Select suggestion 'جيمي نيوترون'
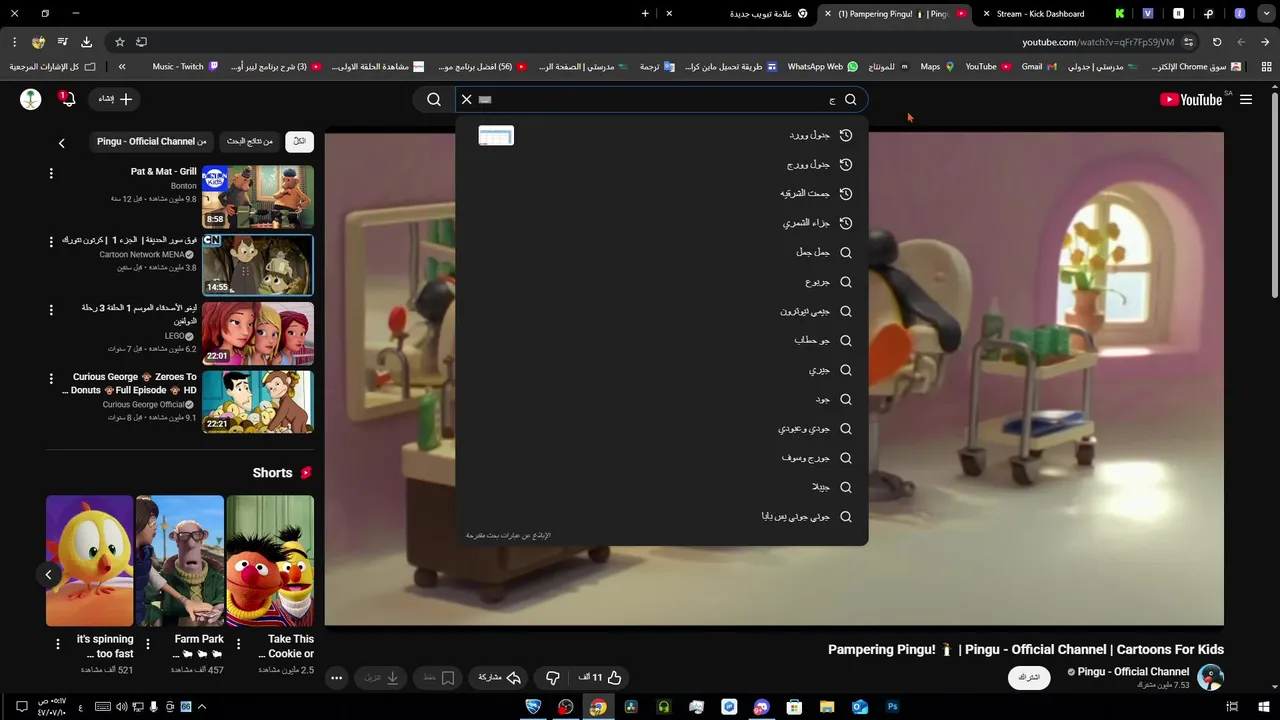This screenshot has height=720, width=1280. point(662,311)
